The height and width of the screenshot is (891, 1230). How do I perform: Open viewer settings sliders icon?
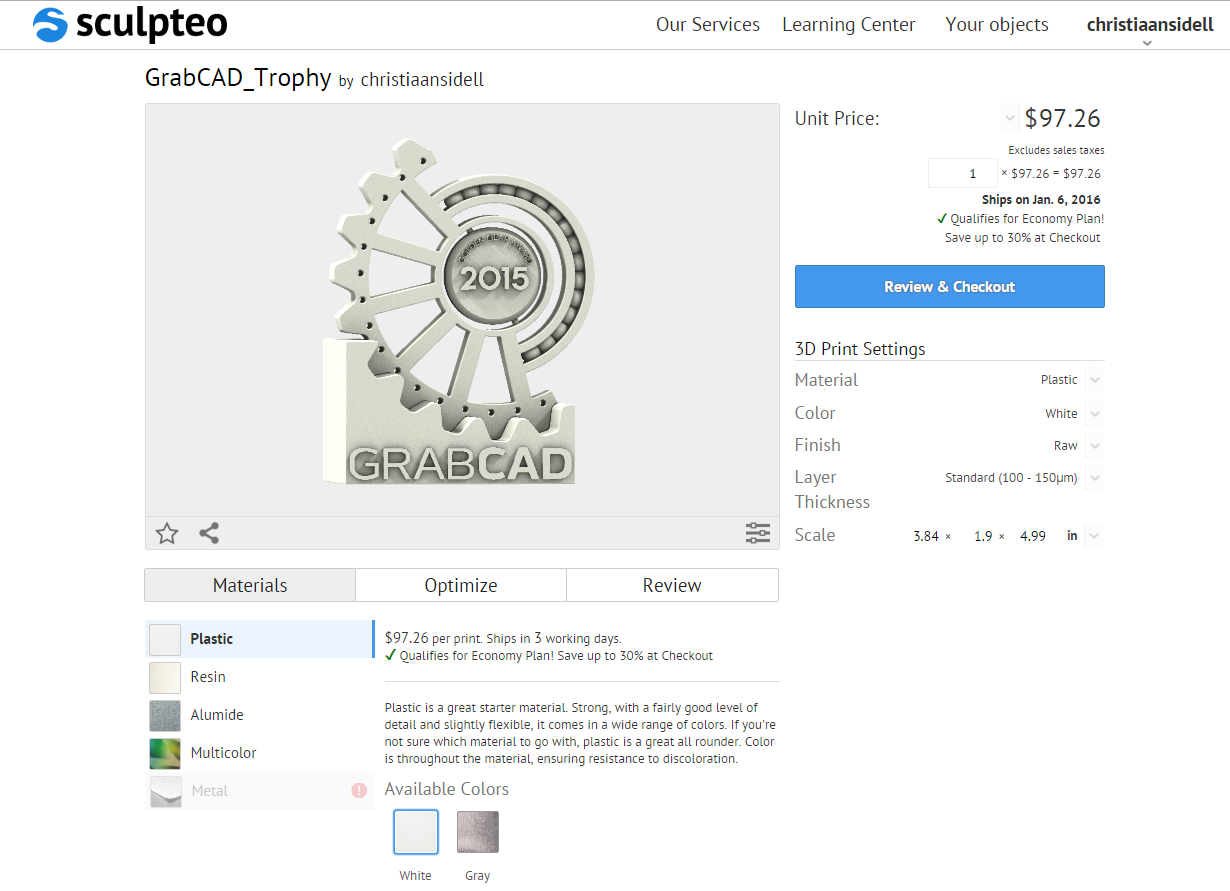pyautogui.click(x=758, y=533)
